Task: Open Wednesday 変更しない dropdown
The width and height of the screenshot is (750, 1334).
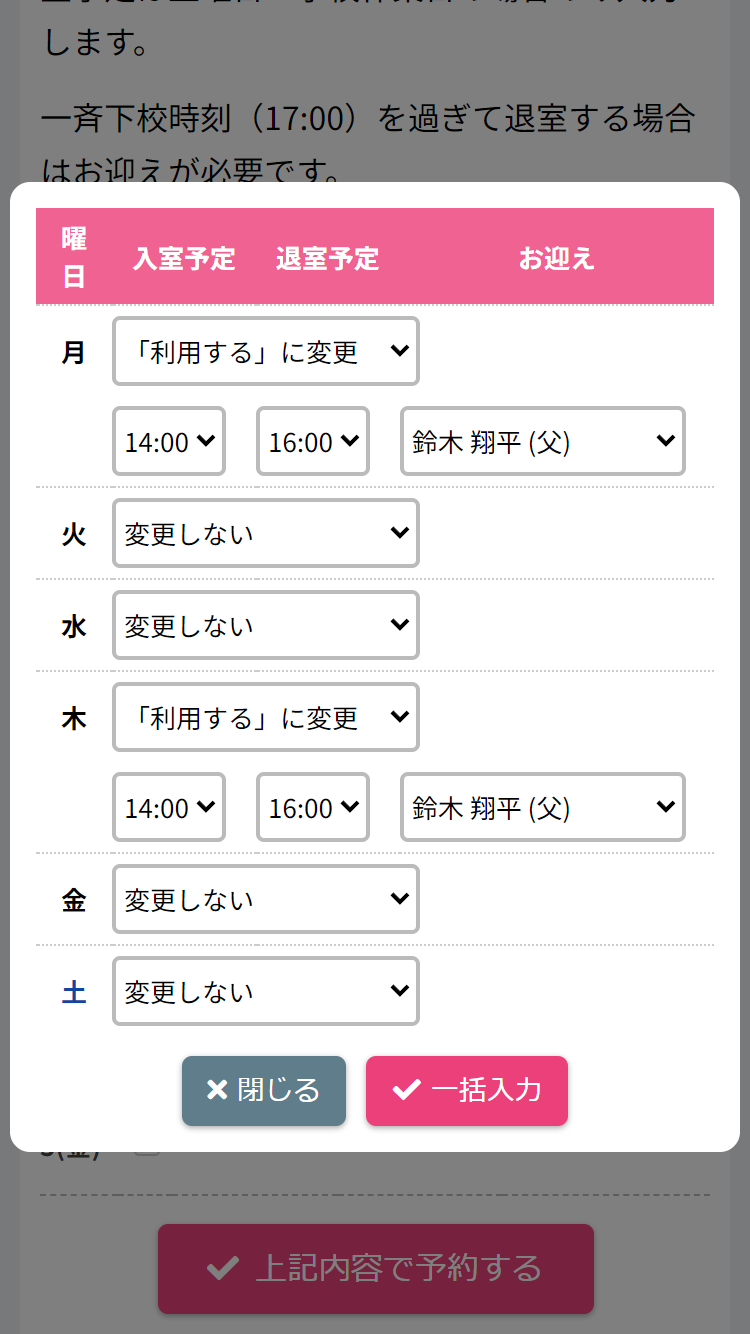Action: coord(266,625)
